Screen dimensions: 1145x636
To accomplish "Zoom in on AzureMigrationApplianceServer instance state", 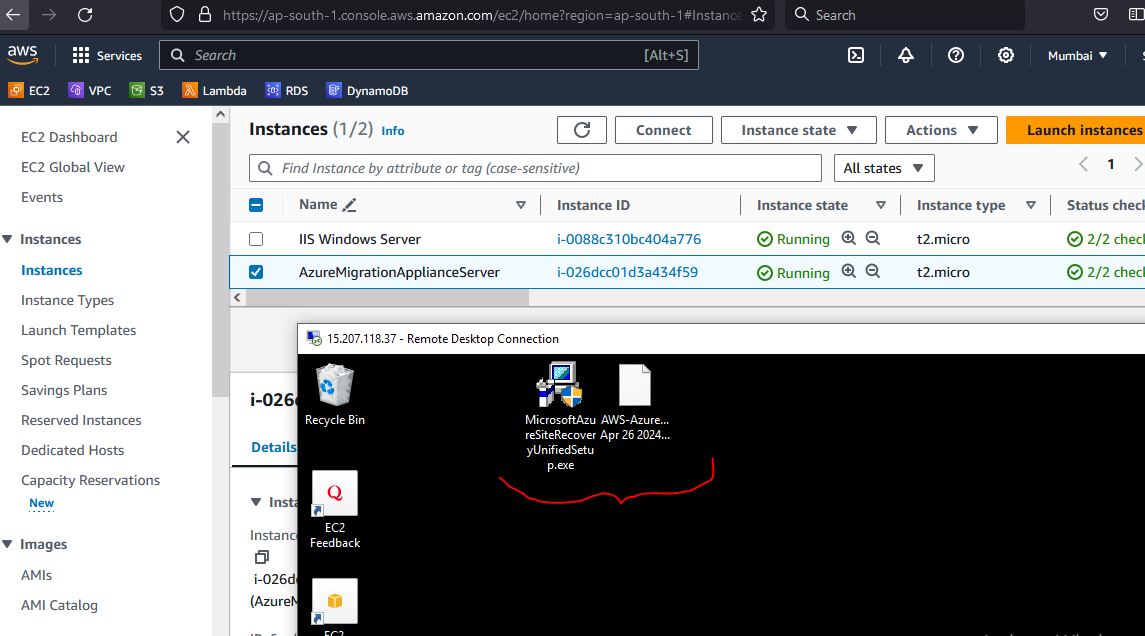I will click(x=849, y=271).
